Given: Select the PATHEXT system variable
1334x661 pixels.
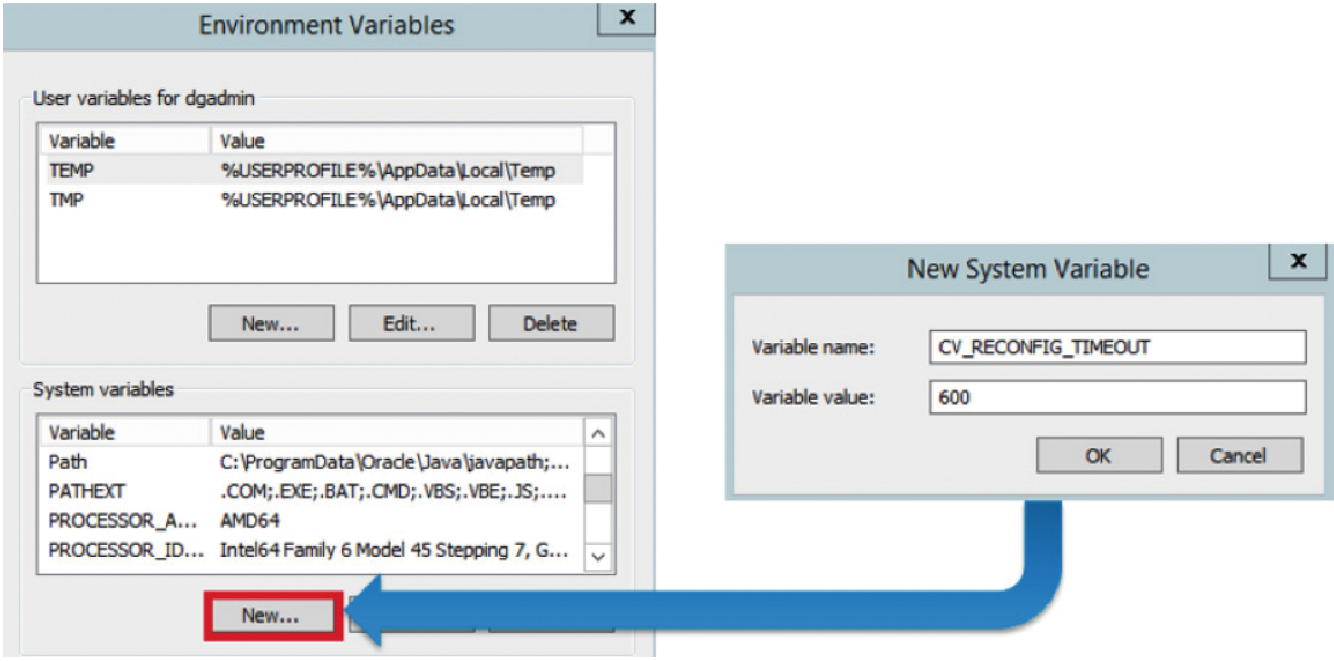Looking at the screenshot, I should coord(311,491).
